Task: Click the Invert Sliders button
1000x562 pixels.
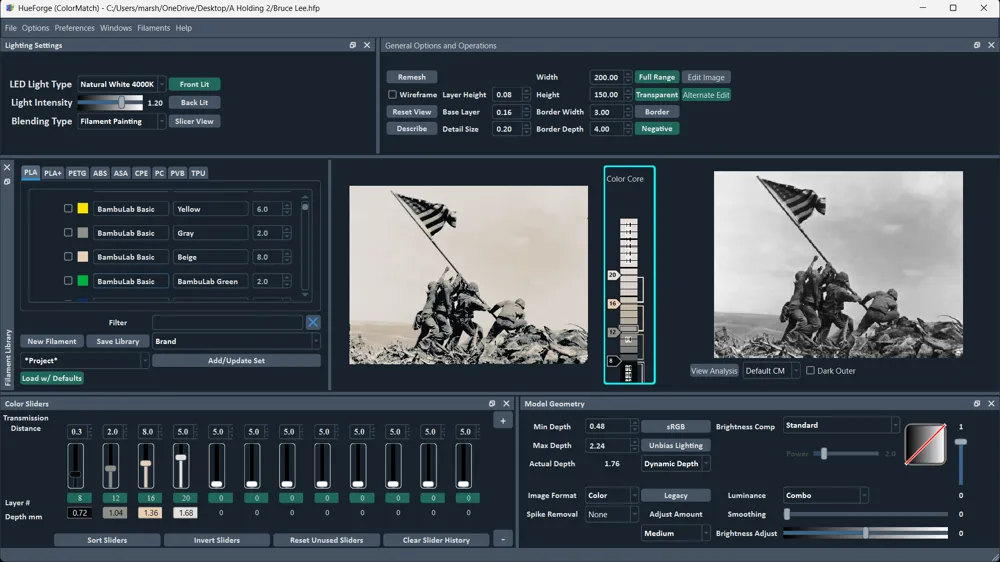Action: pyautogui.click(x=217, y=540)
